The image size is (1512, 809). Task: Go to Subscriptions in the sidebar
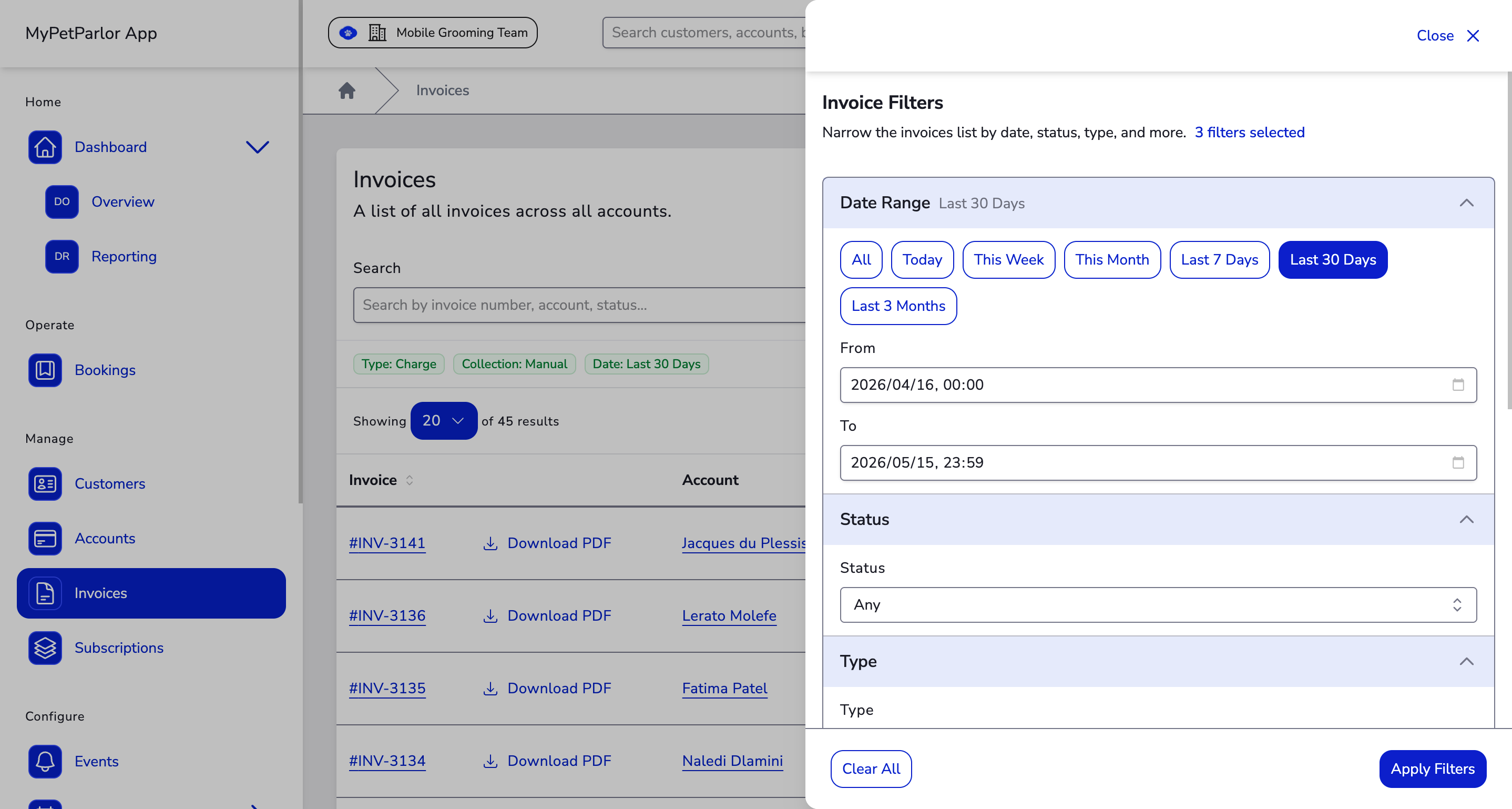119,648
